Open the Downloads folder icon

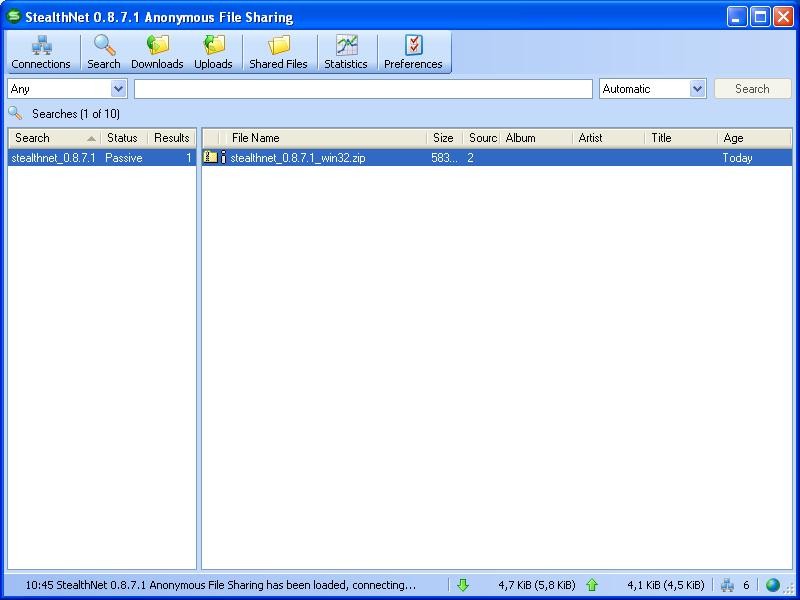tap(158, 45)
